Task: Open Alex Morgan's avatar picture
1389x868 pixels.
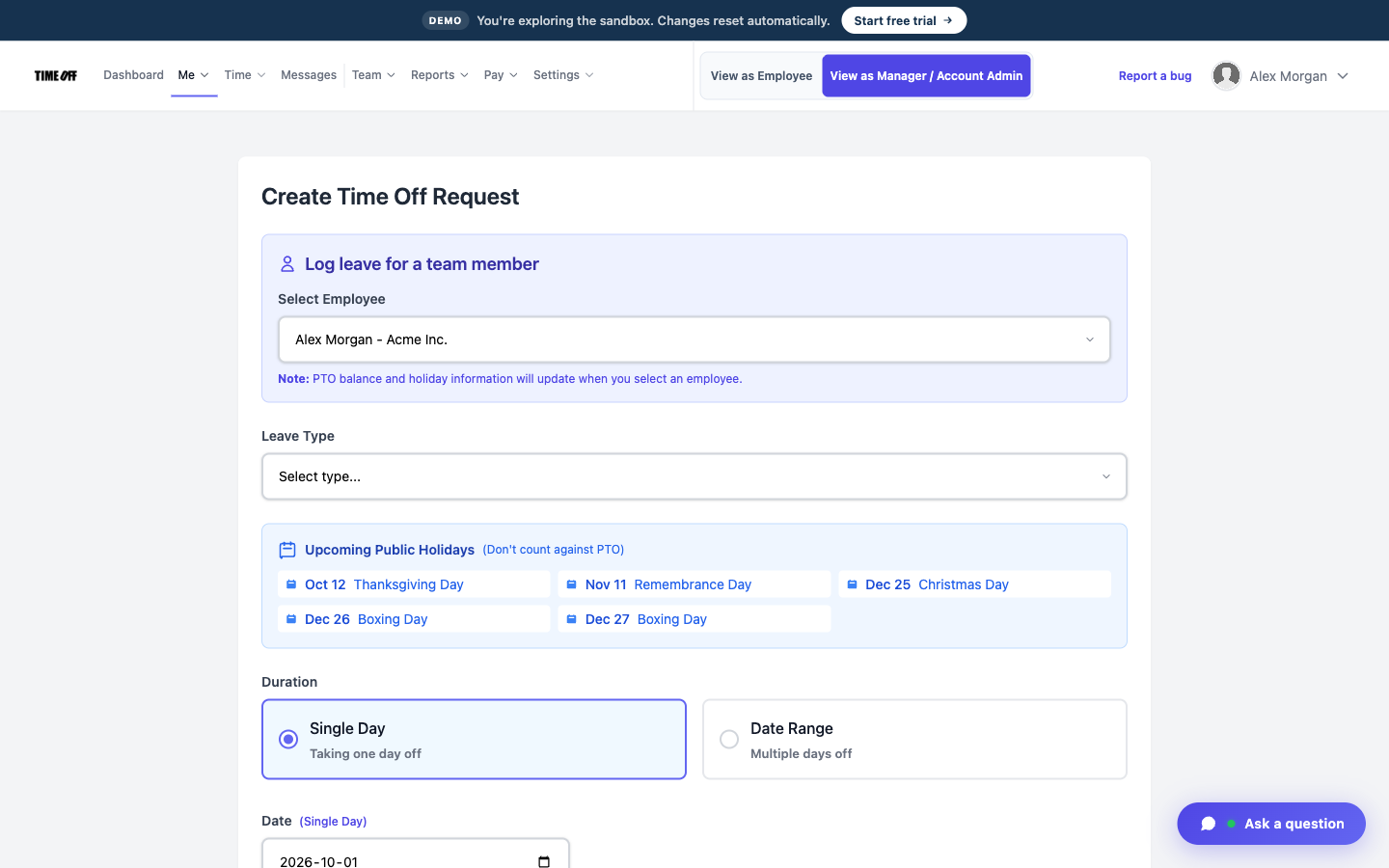Action: (x=1226, y=75)
